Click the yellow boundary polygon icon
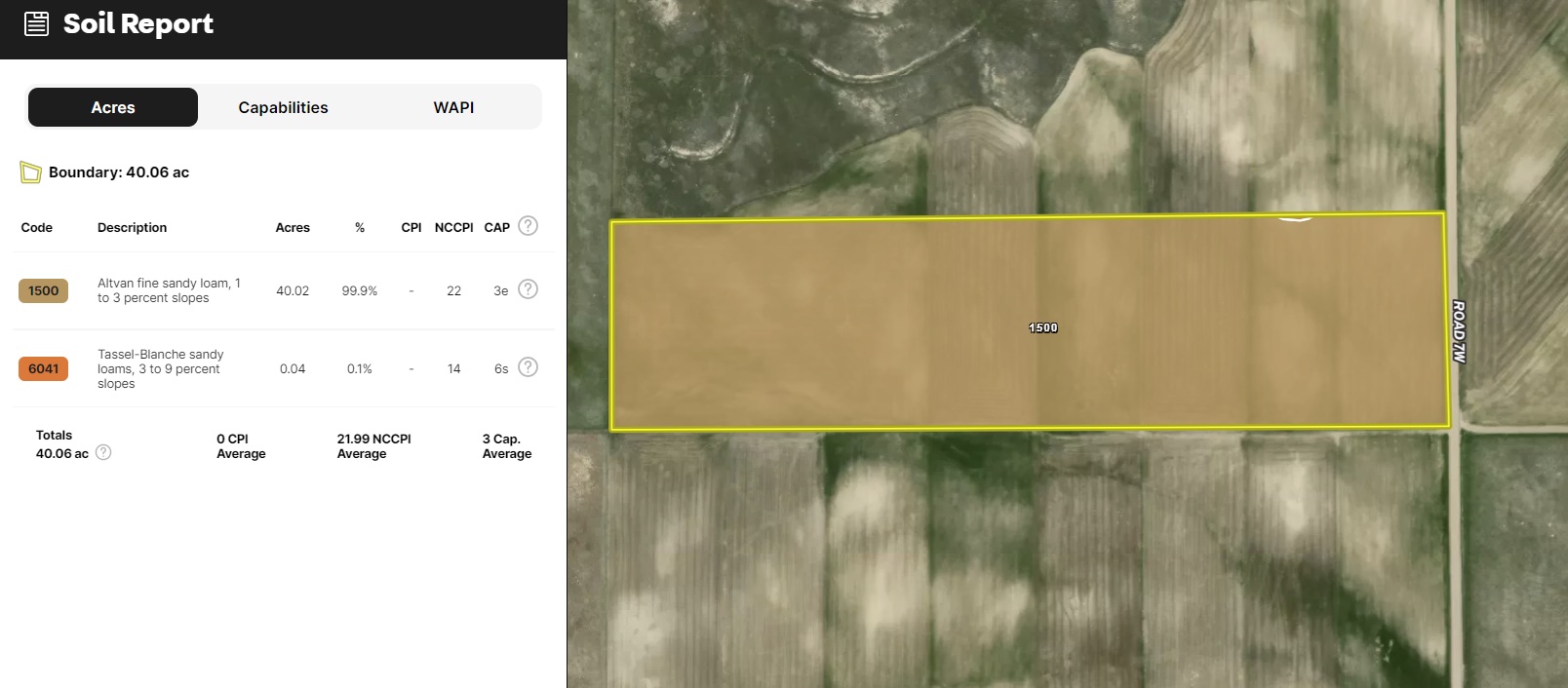Screen dimensions: 1568x688 click(30, 172)
